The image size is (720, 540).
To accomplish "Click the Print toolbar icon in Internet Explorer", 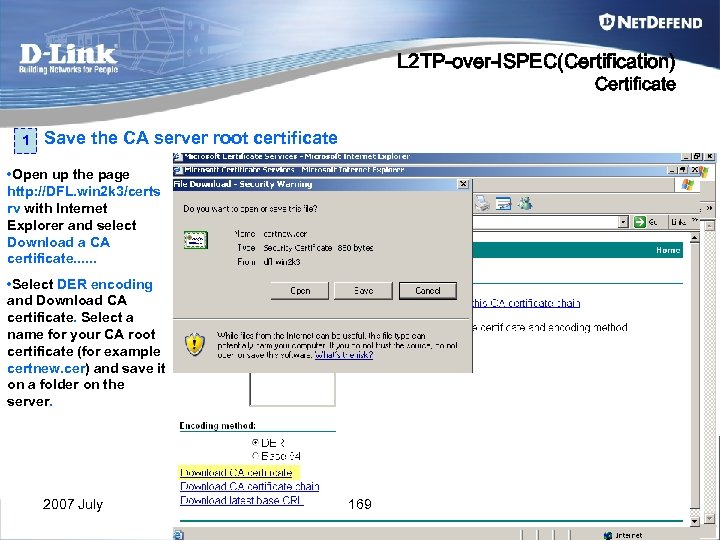I will click(482, 203).
